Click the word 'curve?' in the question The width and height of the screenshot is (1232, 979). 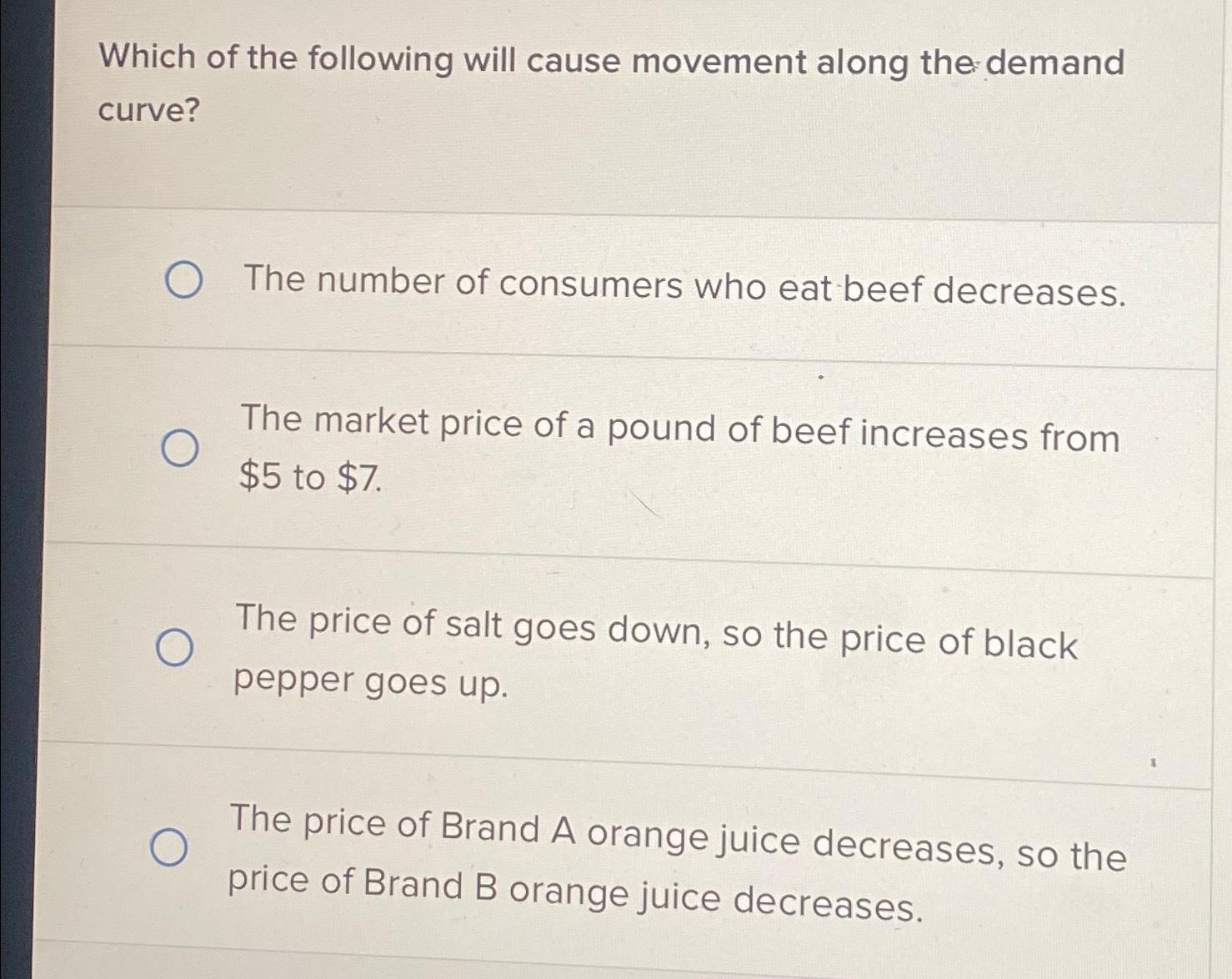150,109
